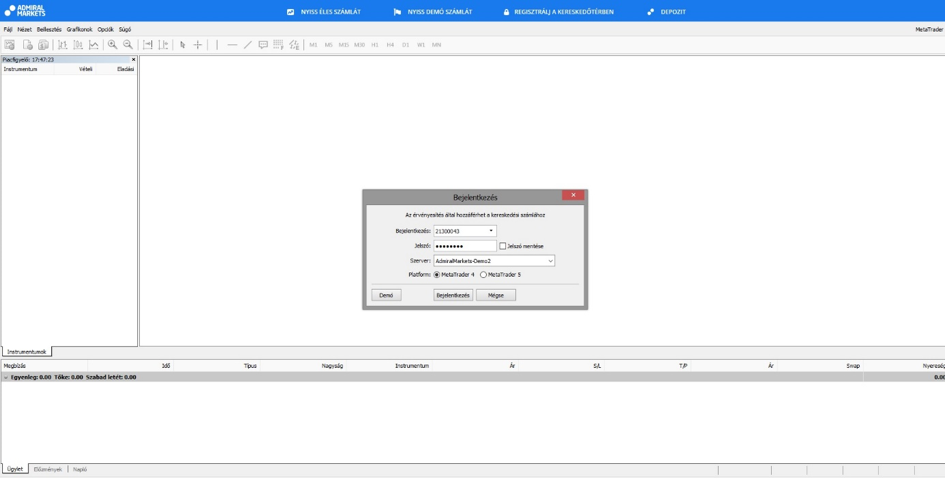Collapse the Egyenleg row arrow in terminal
Screen dimensions: 945x479
(x=5, y=377)
